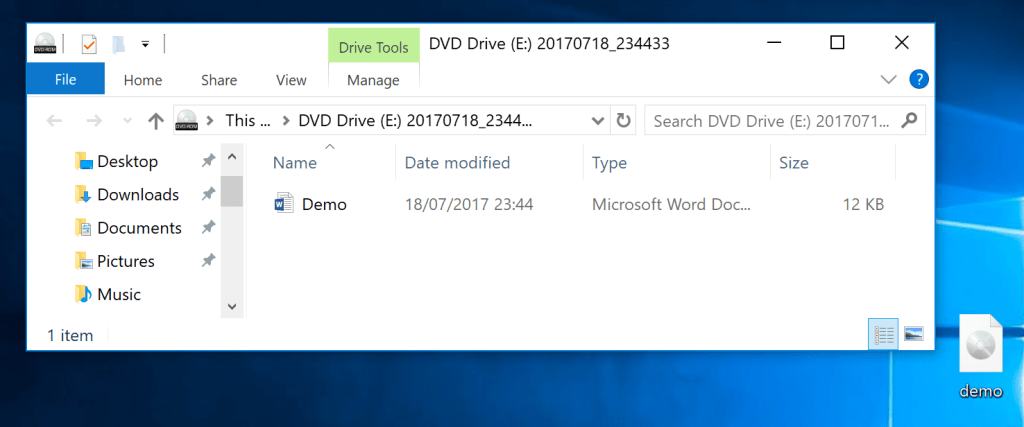Expand the ribbon with chevron
Image resolution: width=1024 pixels, height=427 pixels.
(x=888, y=79)
